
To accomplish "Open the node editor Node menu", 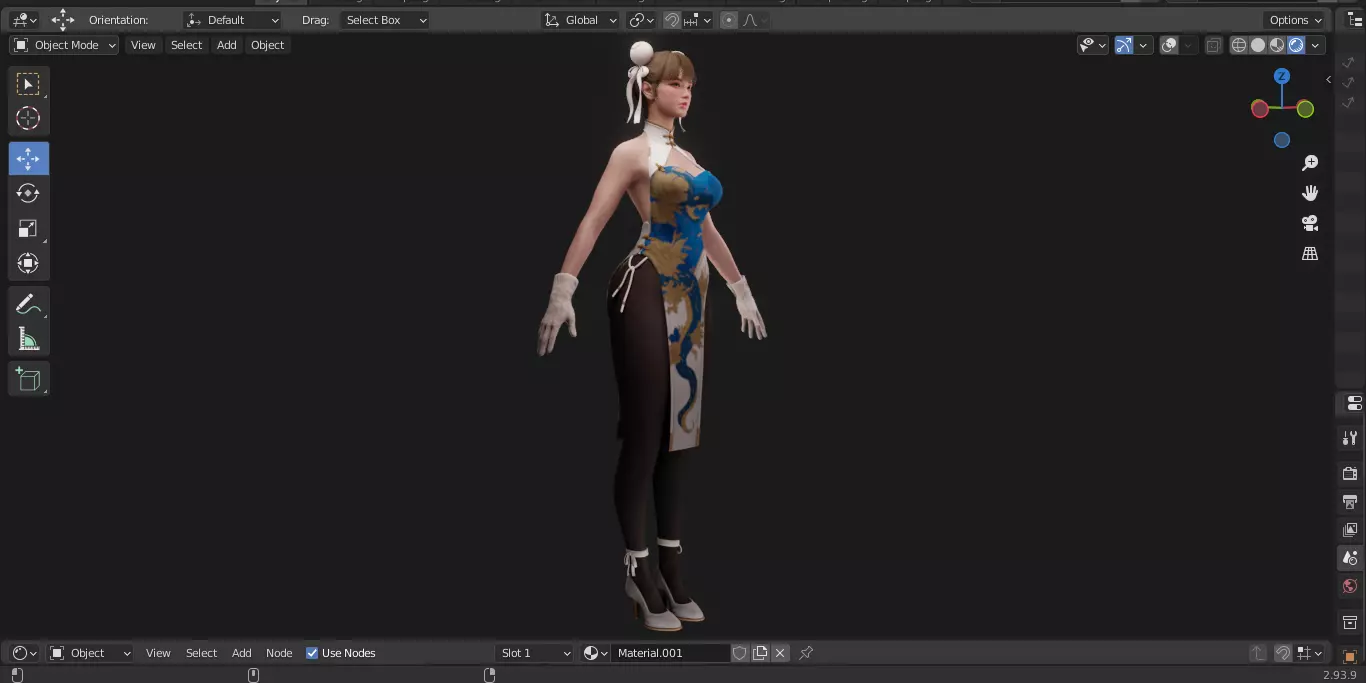I will pyautogui.click(x=279, y=653).
